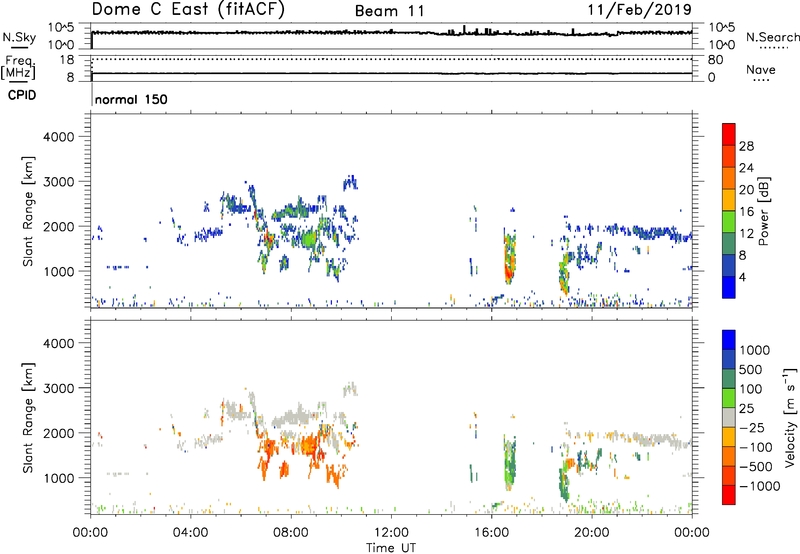Click '3000' tick on the power panel axis
This screenshot has height=554, width=800.
pyautogui.click(x=58, y=182)
